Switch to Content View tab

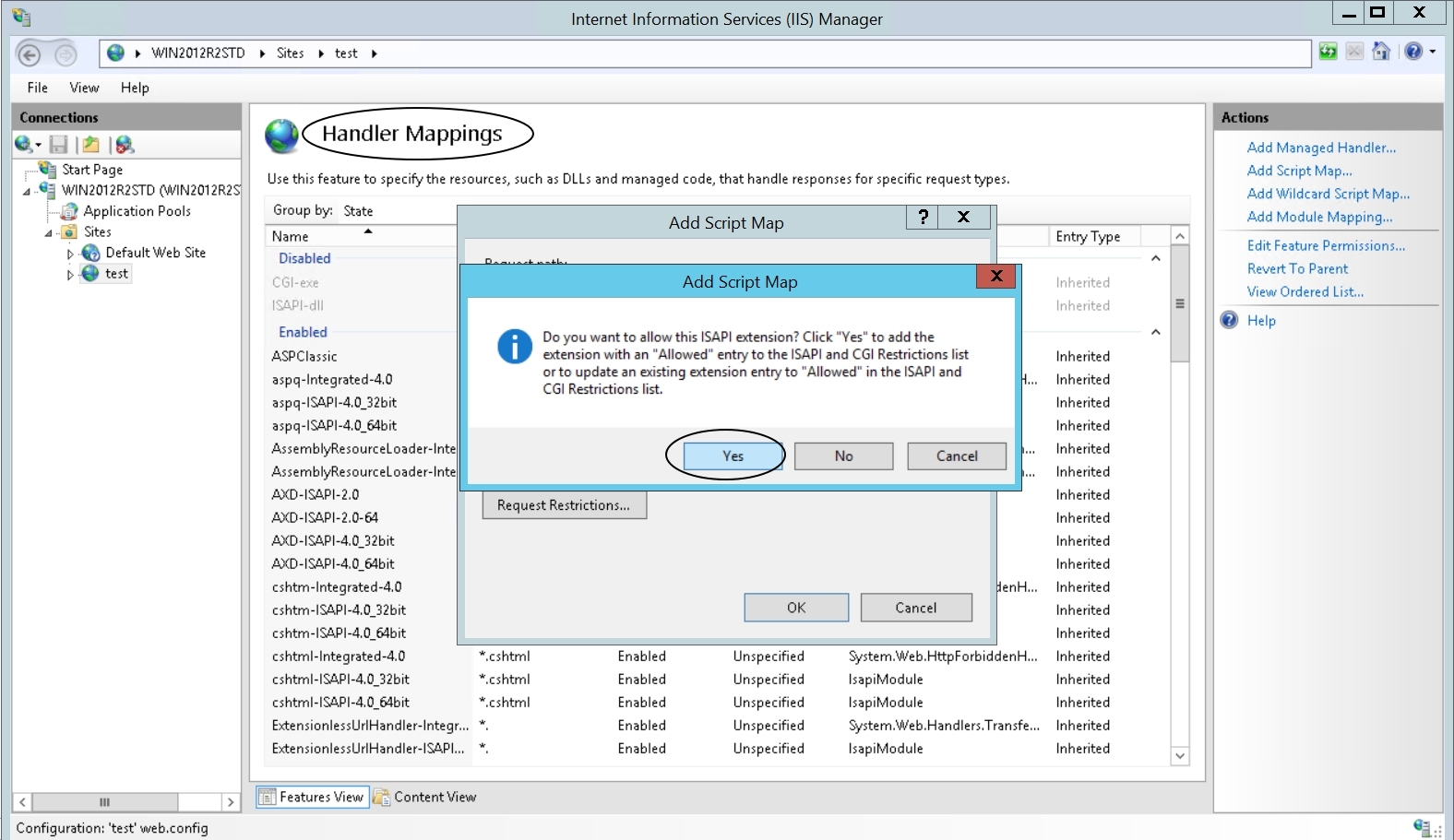click(425, 797)
